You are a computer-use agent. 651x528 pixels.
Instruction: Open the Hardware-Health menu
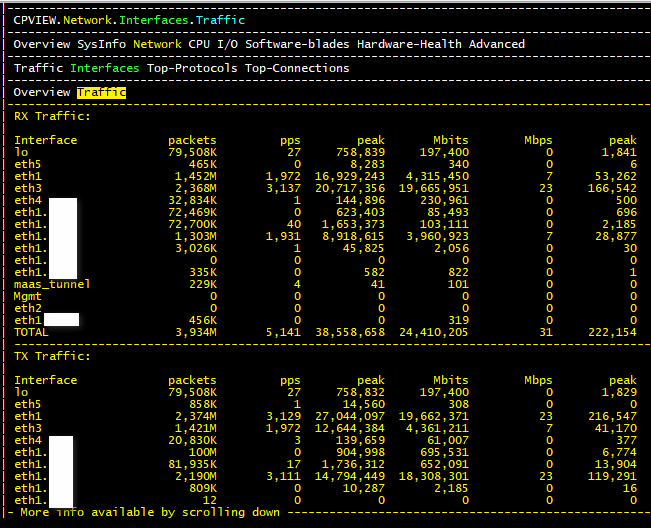click(x=409, y=44)
